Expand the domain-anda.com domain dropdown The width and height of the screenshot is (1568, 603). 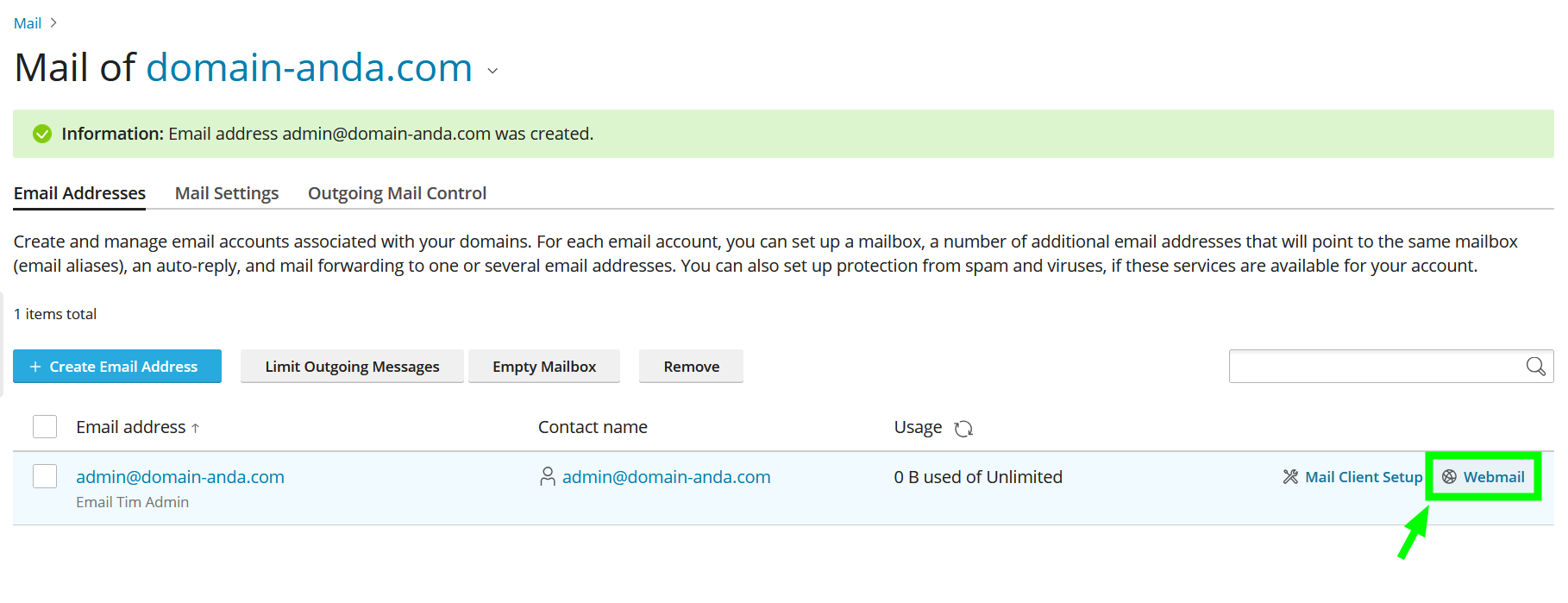492,71
